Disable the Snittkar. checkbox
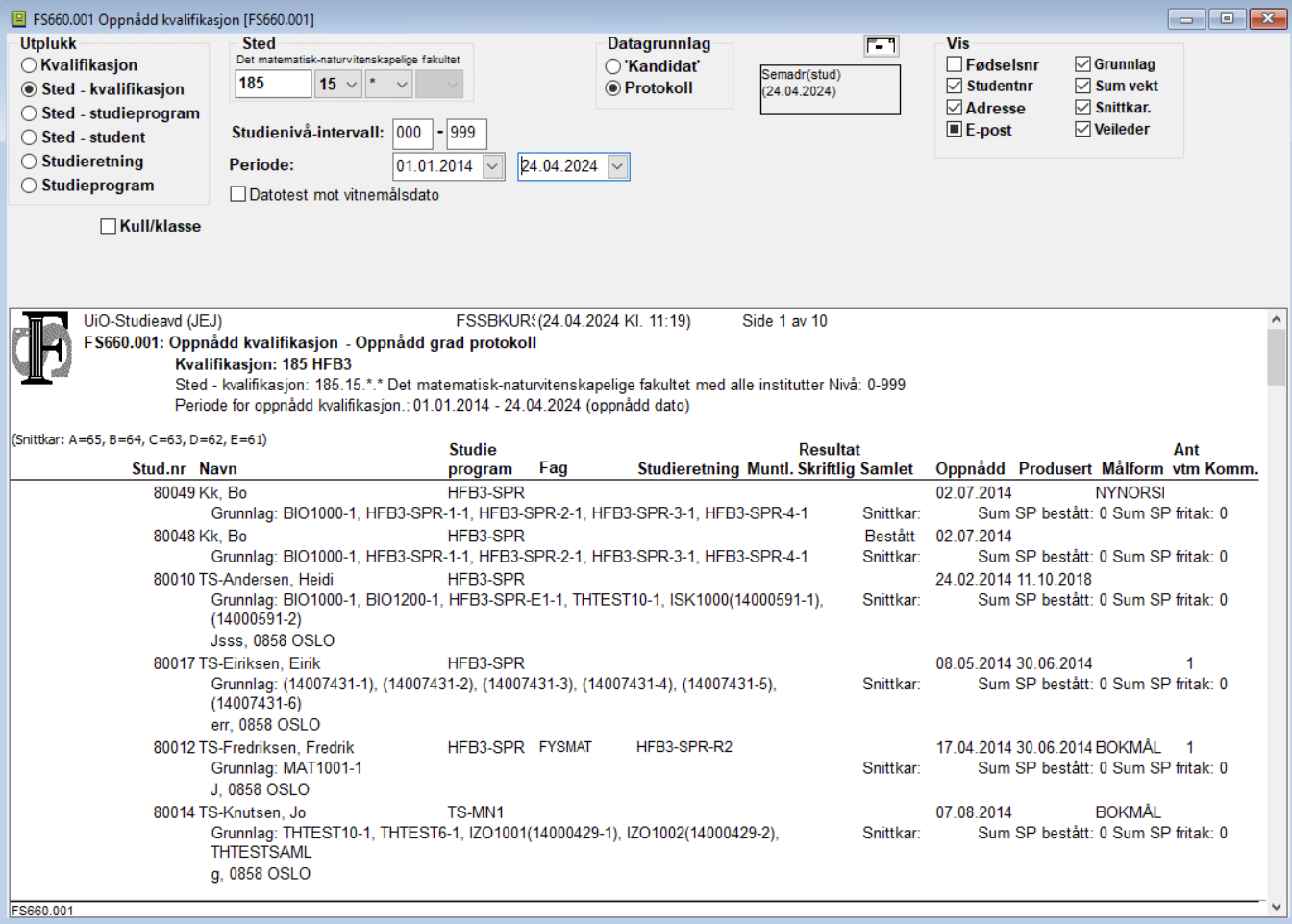This screenshot has width=1292, height=924. tap(1083, 108)
